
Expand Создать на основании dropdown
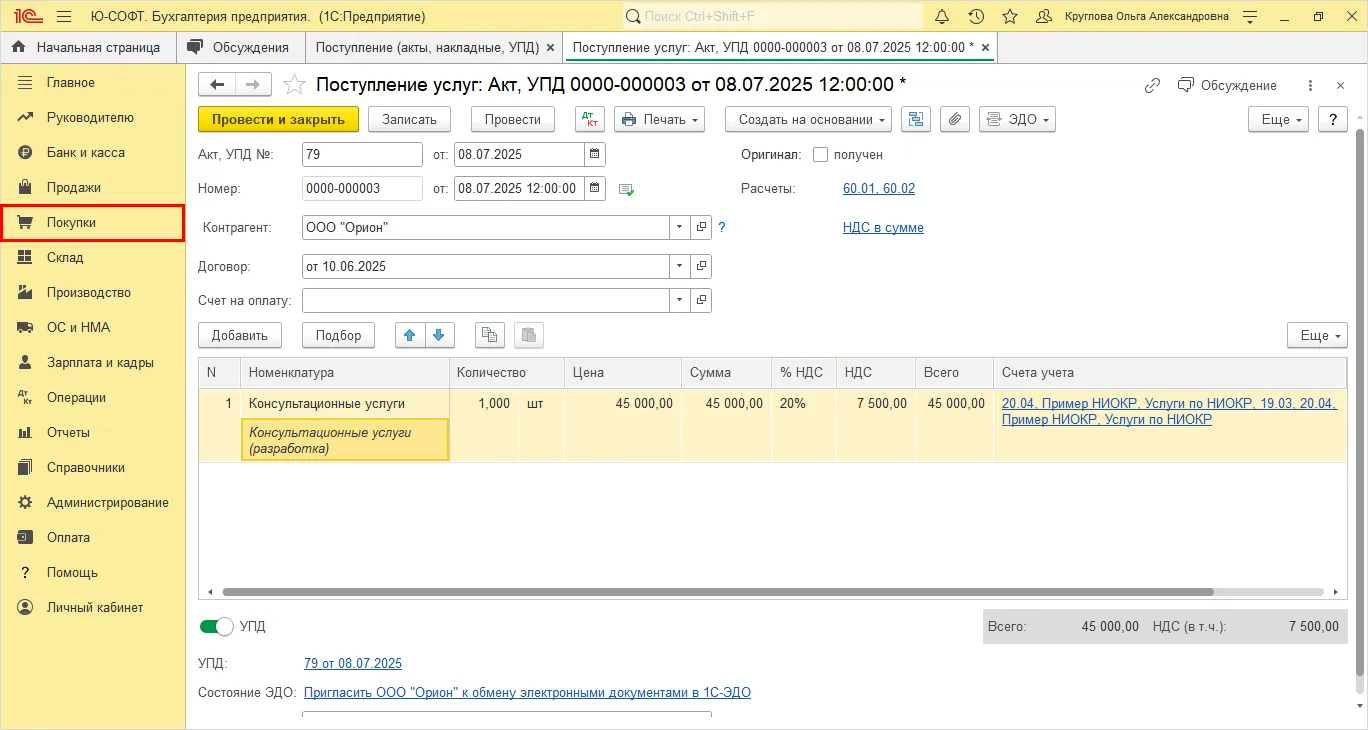pyautogui.click(x=808, y=119)
